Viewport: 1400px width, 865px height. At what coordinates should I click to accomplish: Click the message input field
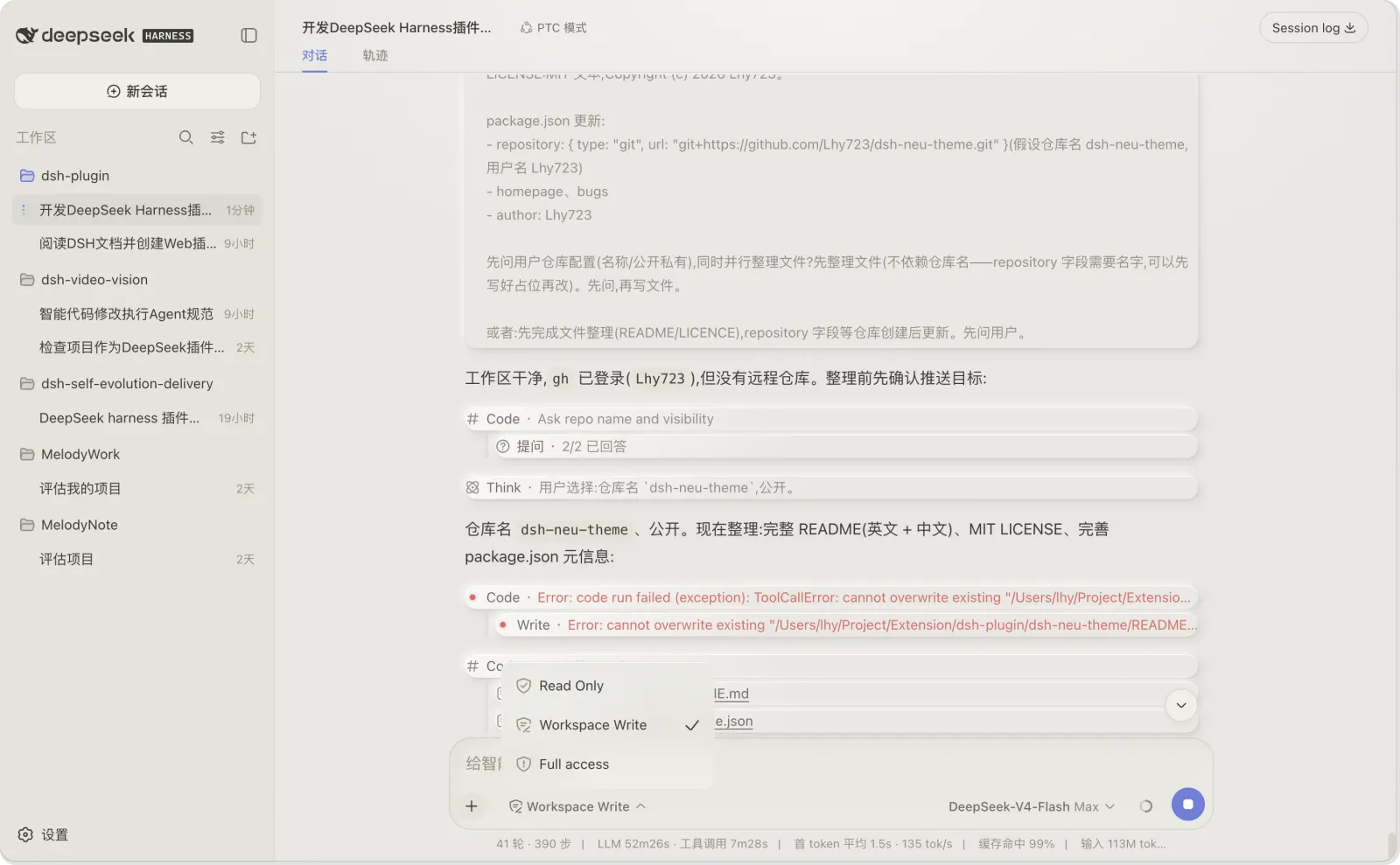pyautogui.click(x=831, y=764)
